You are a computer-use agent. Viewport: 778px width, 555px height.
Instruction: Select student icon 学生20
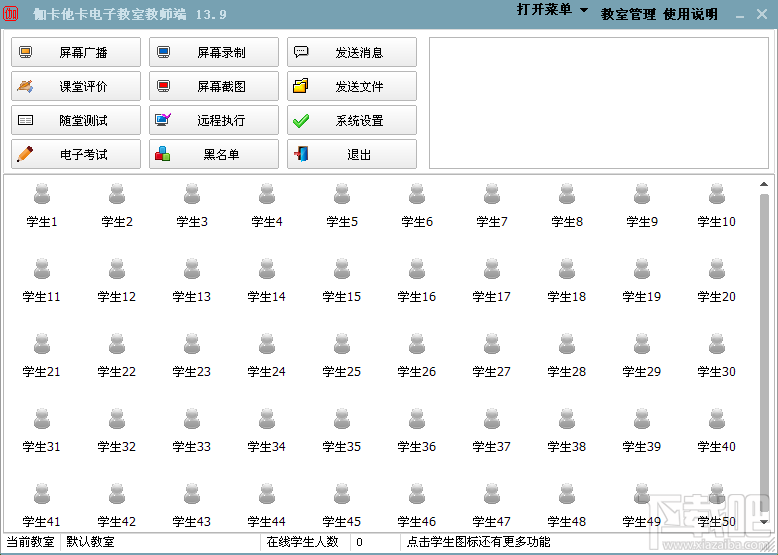(x=716, y=269)
